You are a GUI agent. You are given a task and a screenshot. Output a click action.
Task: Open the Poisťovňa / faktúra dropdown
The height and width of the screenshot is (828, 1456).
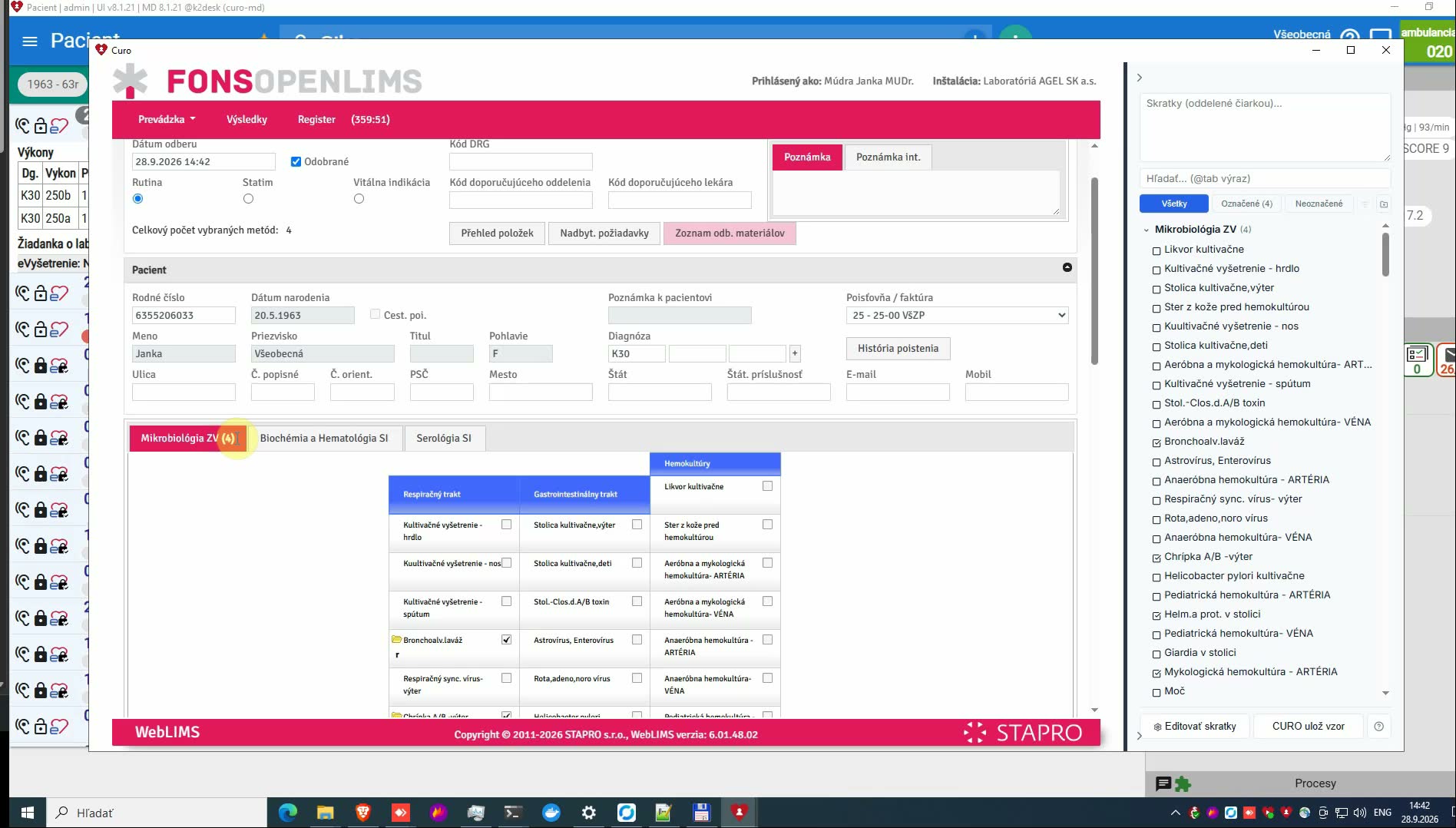click(958, 315)
